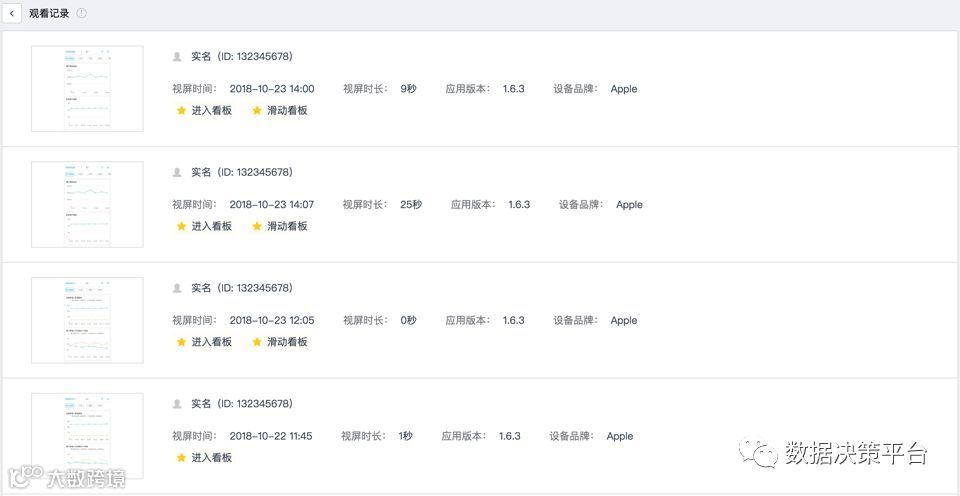The height and width of the screenshot is (496, 960).
Task: Click the 滑动看板 star in the 14:07 record
Action: tap(257, 227)
